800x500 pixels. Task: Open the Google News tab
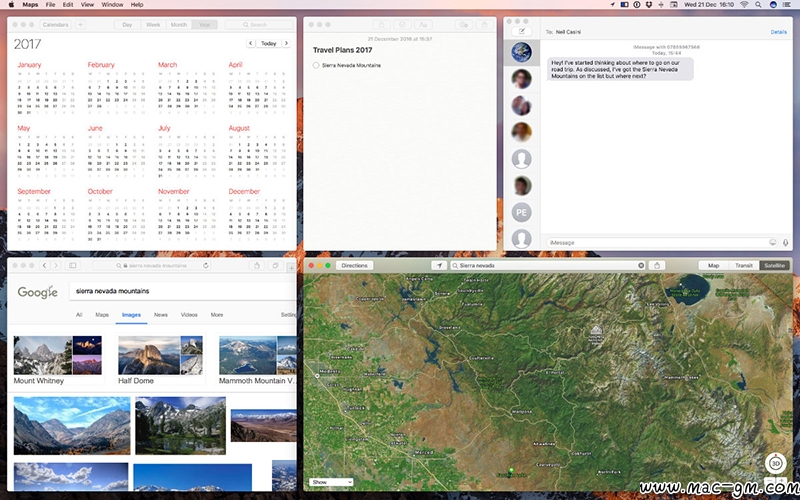click(161, 315)
